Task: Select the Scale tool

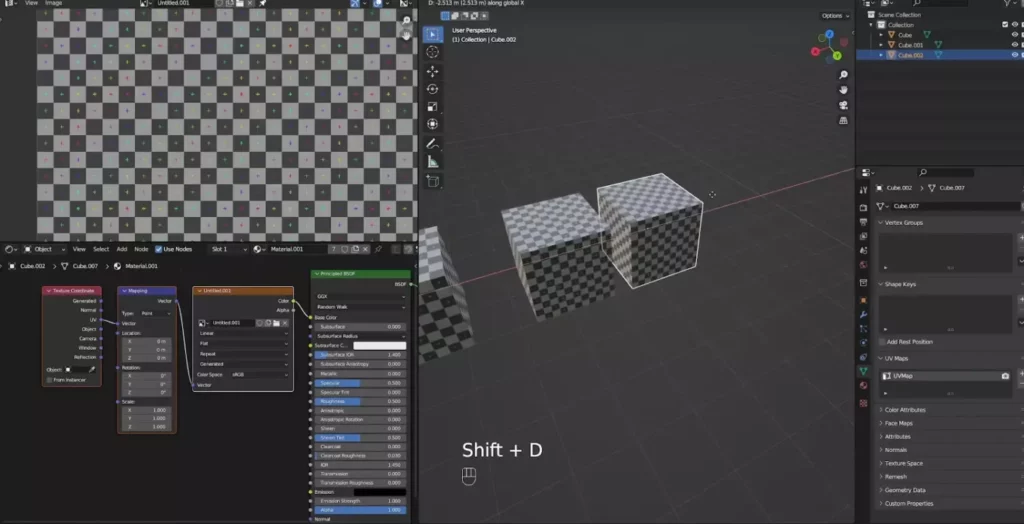Action: pyautogui.click(x=433, y=106)
